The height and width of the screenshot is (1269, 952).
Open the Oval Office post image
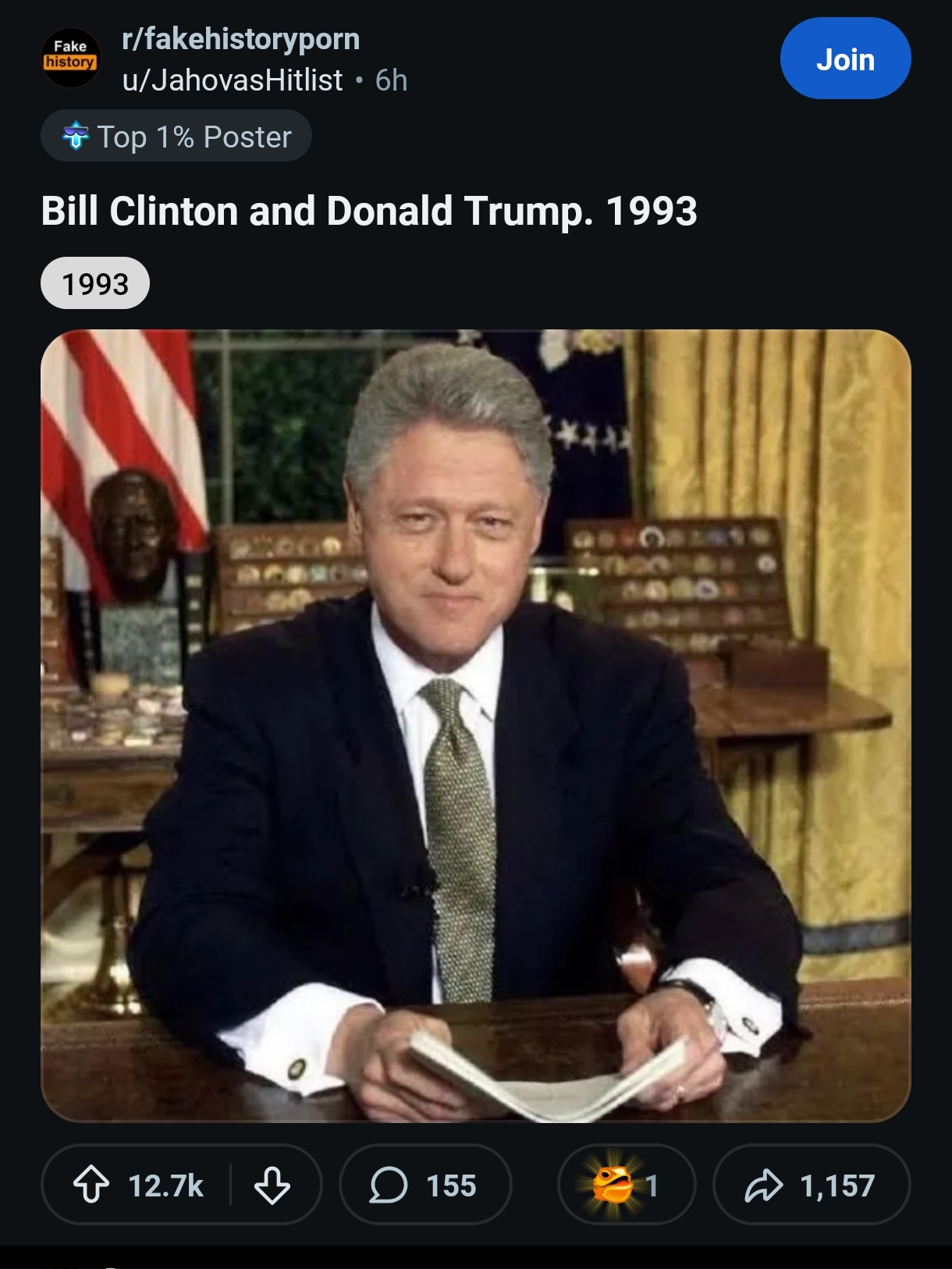tap(476, 726)
